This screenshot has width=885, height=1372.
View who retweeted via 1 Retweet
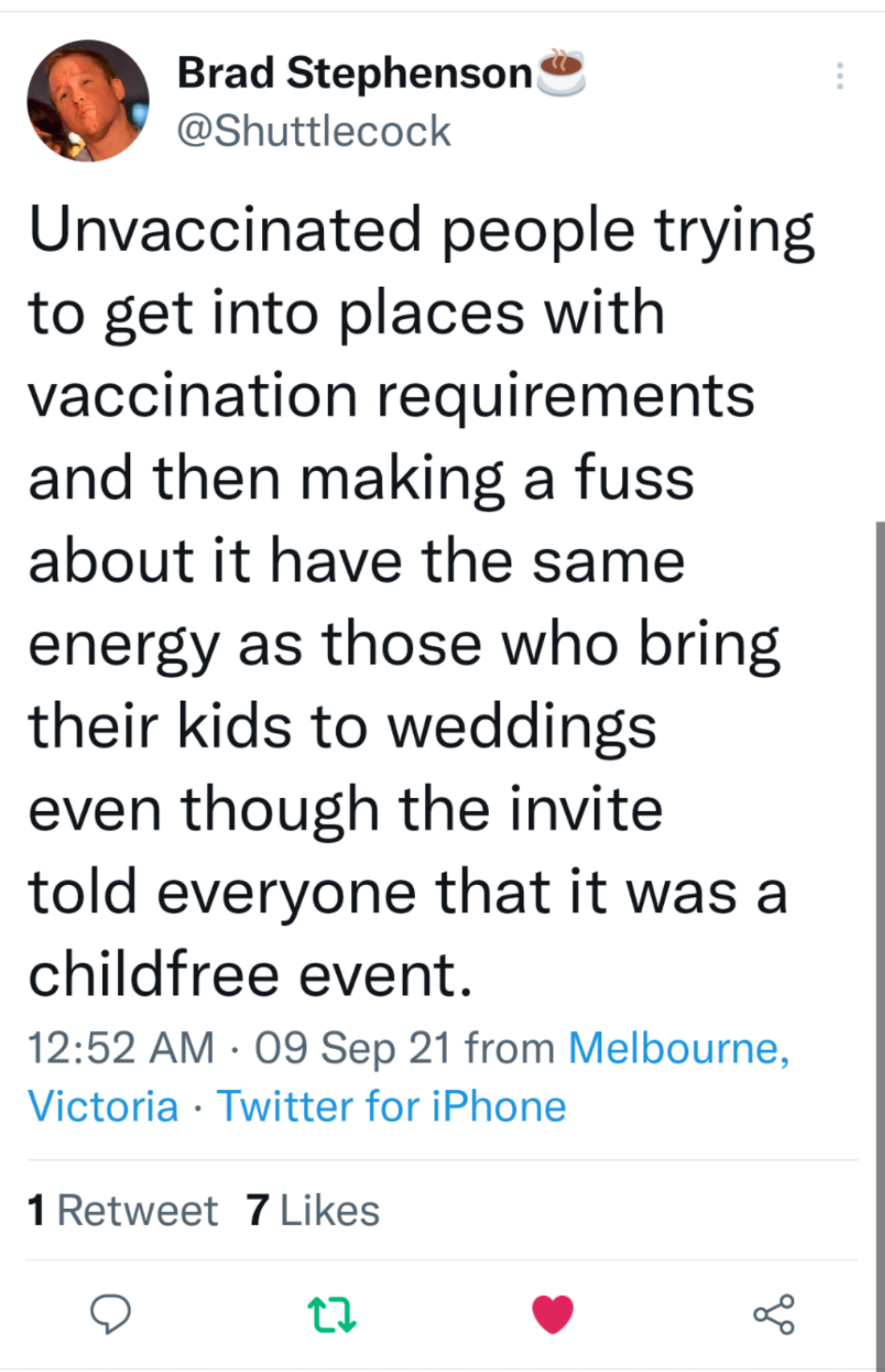pyautogui.click(x=121, y=1210)
